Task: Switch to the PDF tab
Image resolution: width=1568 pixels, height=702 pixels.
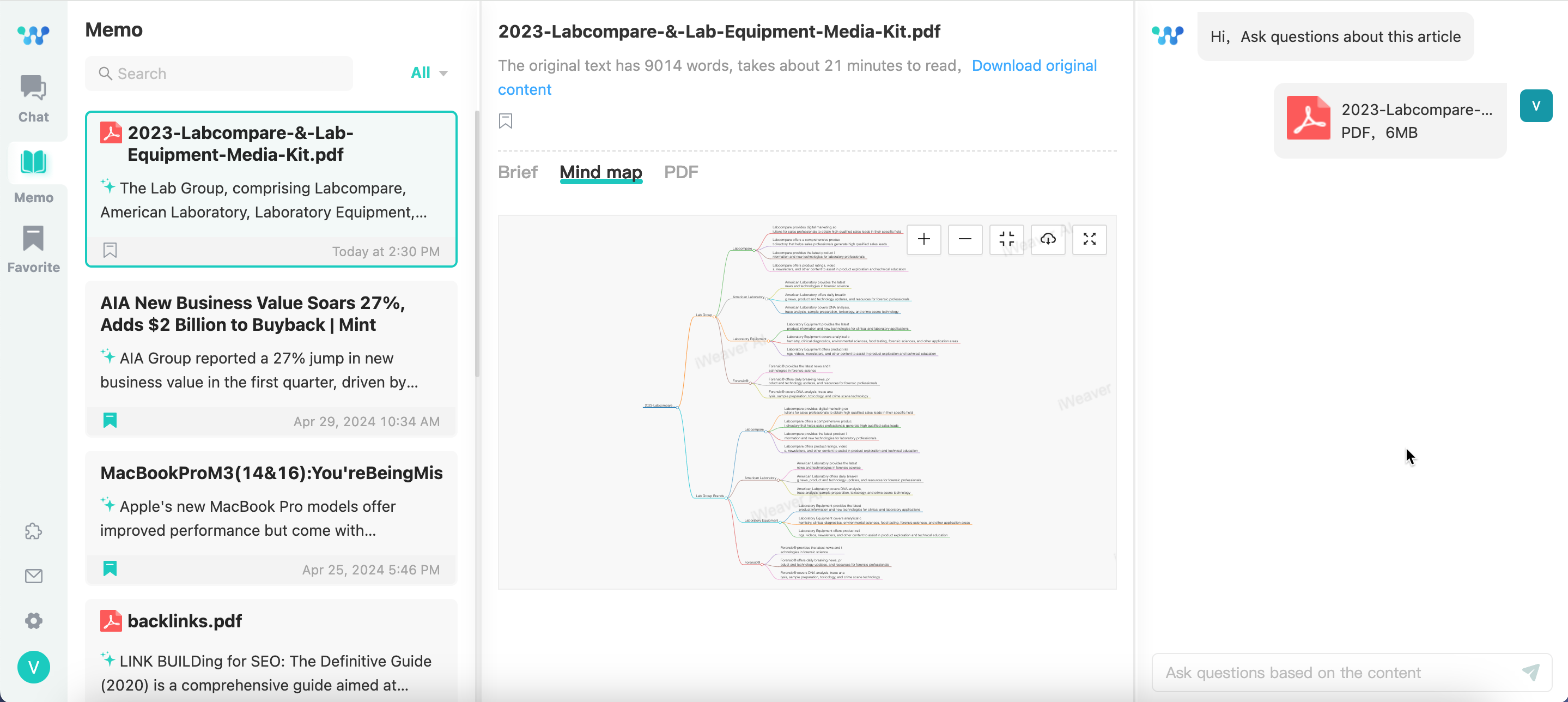Action: [680, 172]
